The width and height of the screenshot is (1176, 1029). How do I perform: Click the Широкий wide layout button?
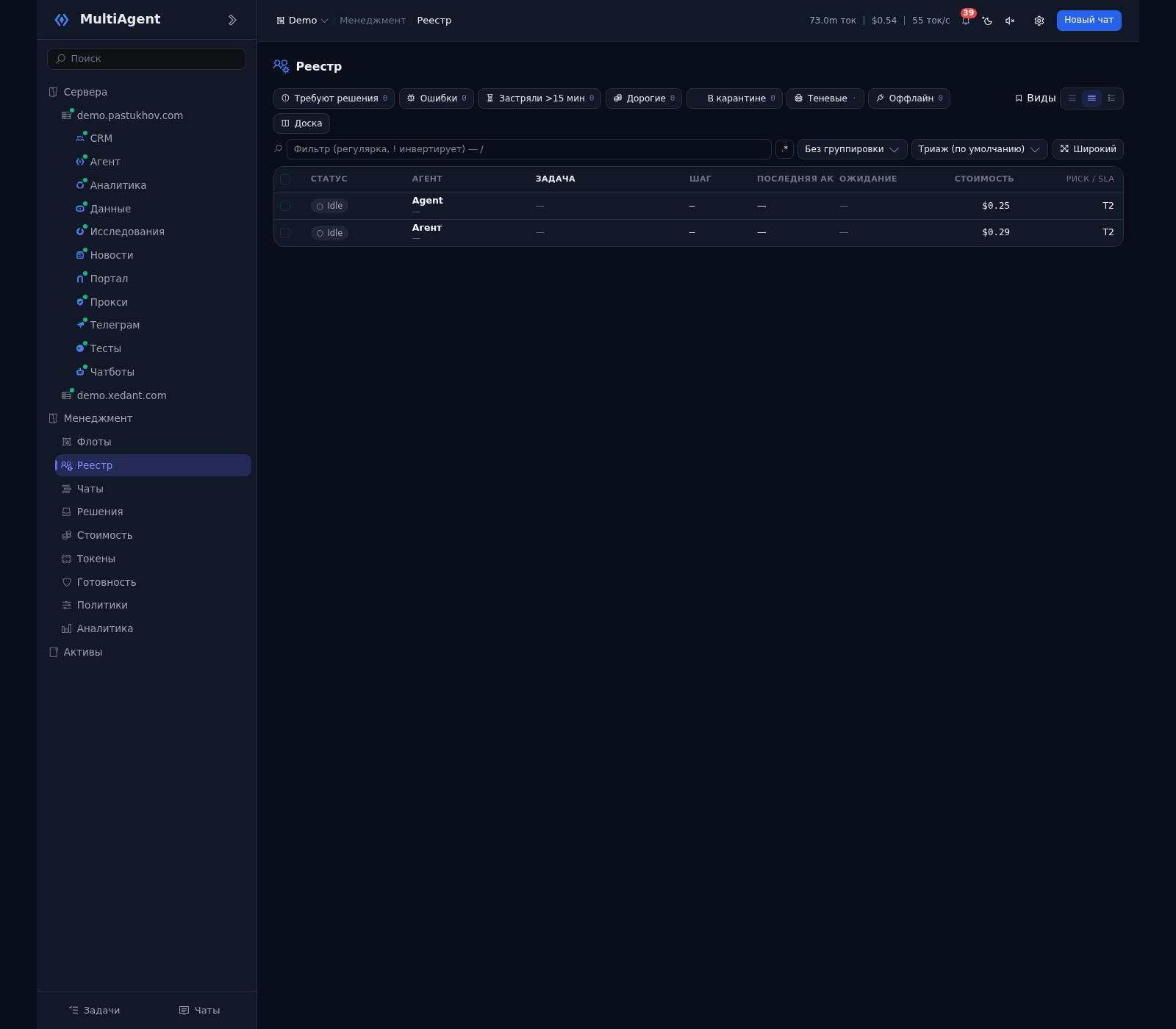pyautogui.click(x=1088, y=149)
